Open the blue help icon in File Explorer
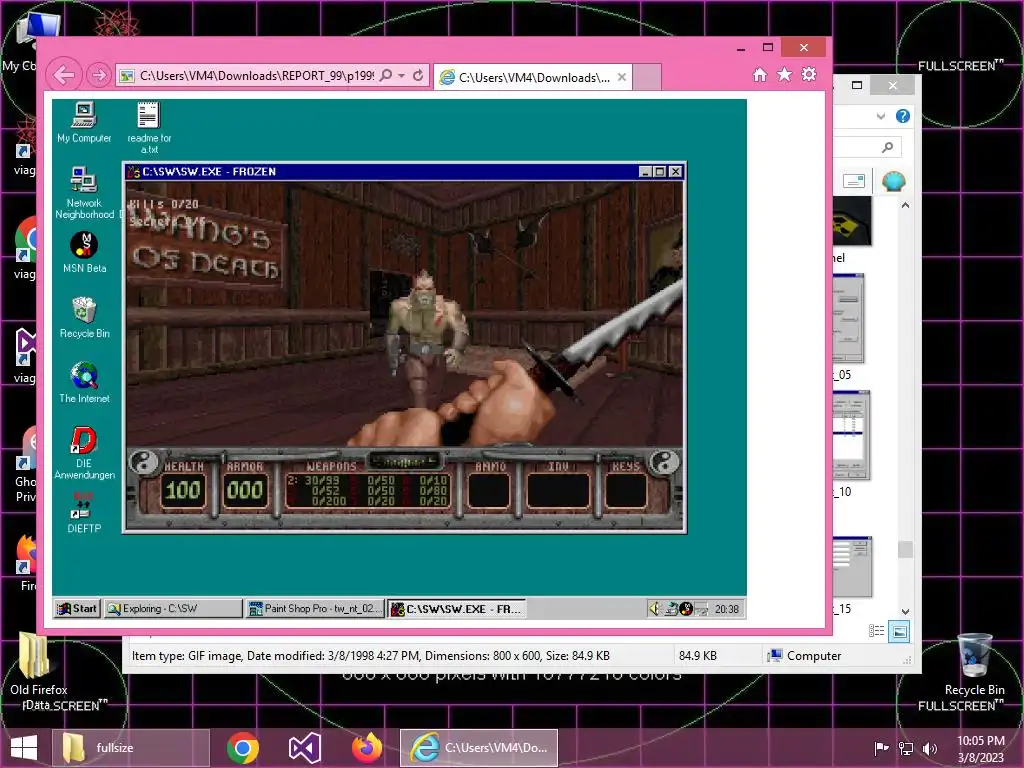The height and width of the screenshot is (768, 1024). (903, 116)
